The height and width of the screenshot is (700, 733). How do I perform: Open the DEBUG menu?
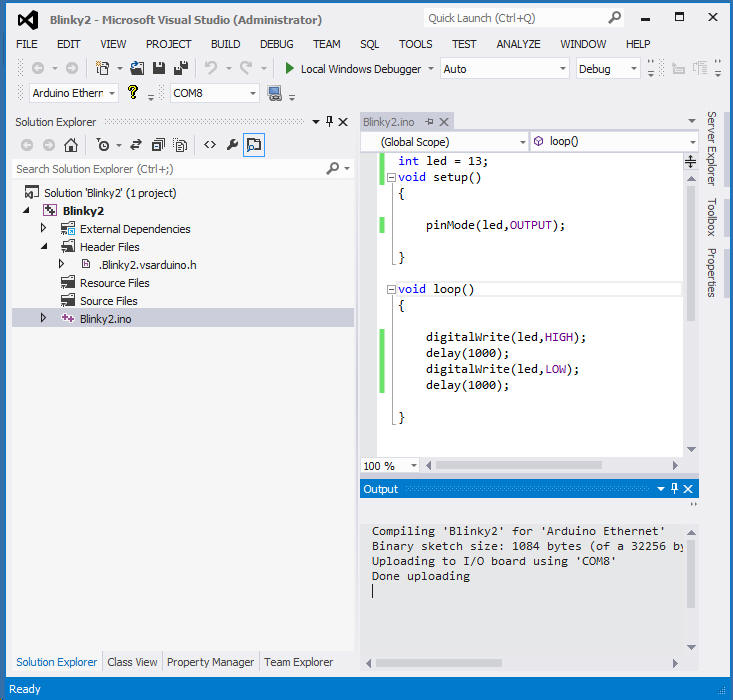(x=277, y=44)
